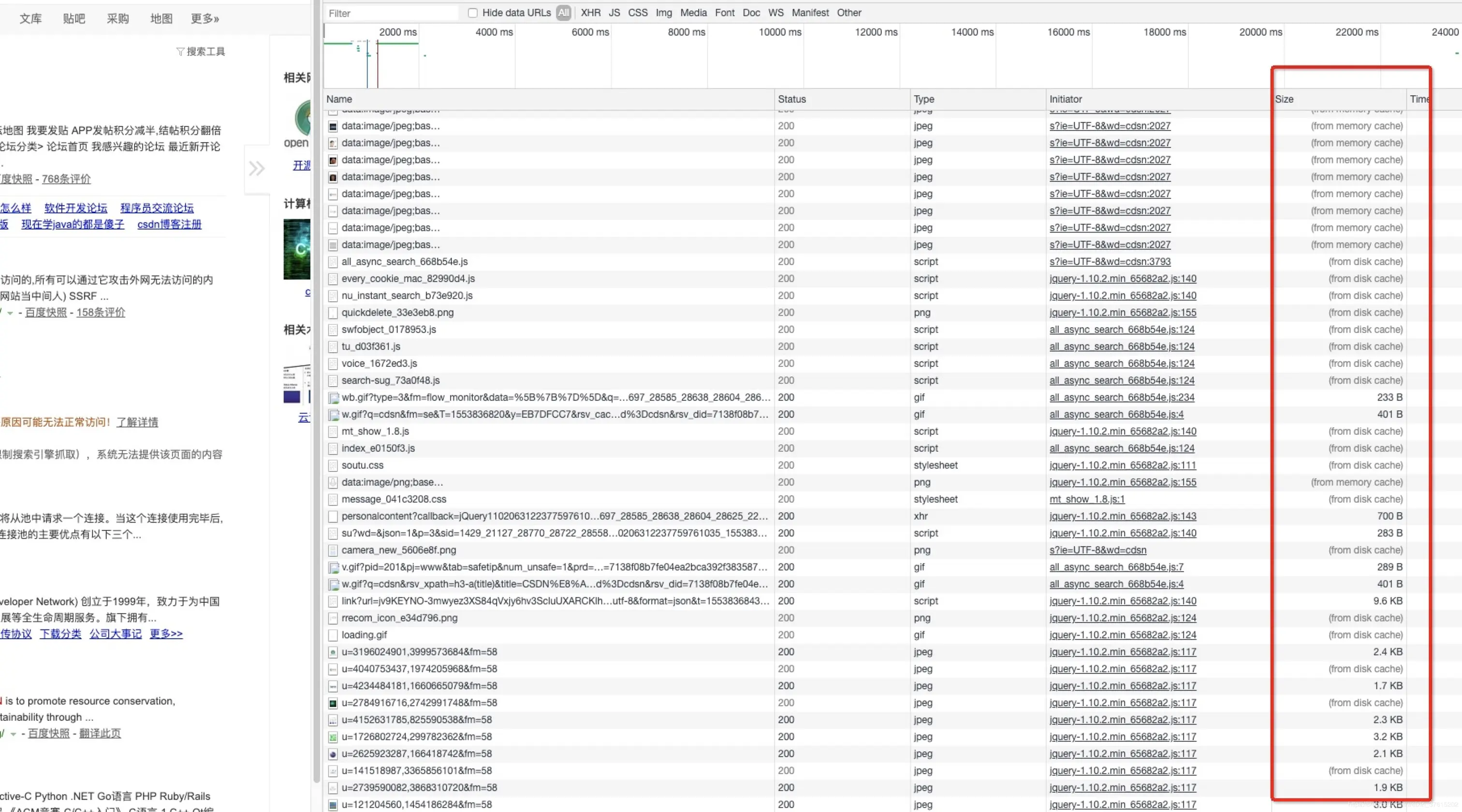Viewport: 1462px width, 812px height.
Task: Filter requests by Other type
Action: pyautogui.click(x=848, y=13)
